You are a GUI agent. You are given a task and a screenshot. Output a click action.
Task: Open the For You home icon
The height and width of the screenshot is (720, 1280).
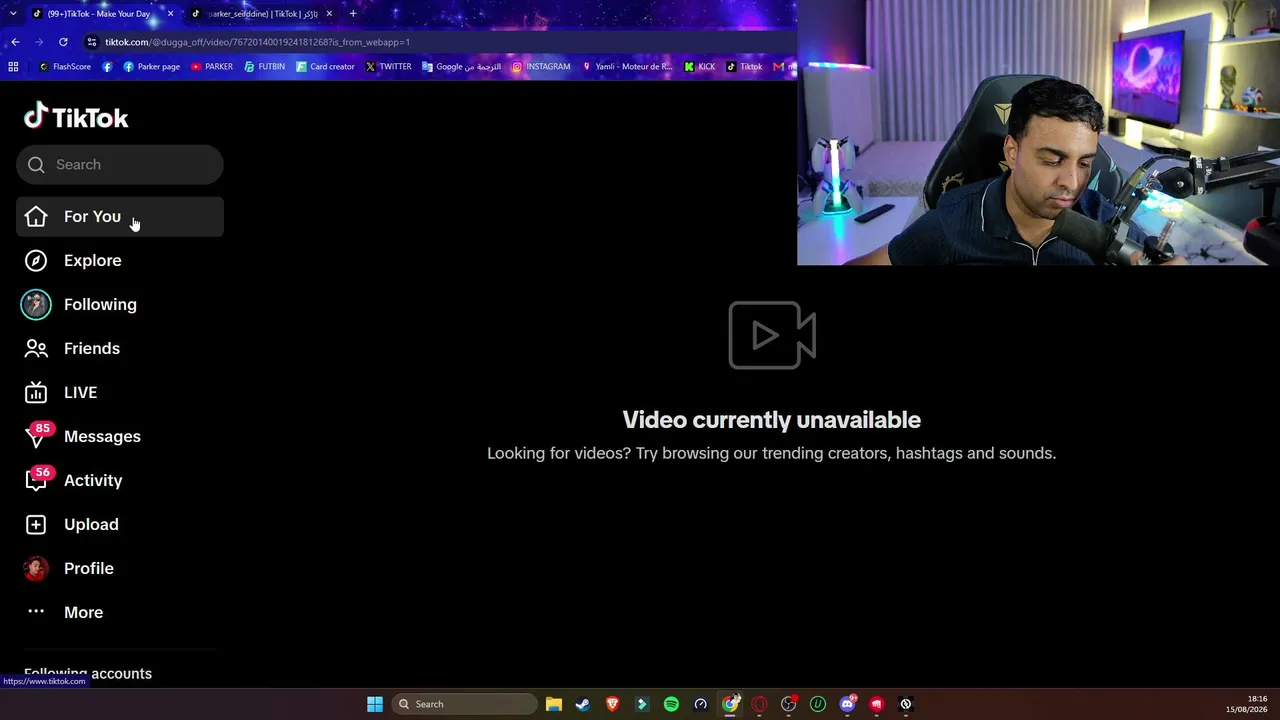(x=36, y=217)
